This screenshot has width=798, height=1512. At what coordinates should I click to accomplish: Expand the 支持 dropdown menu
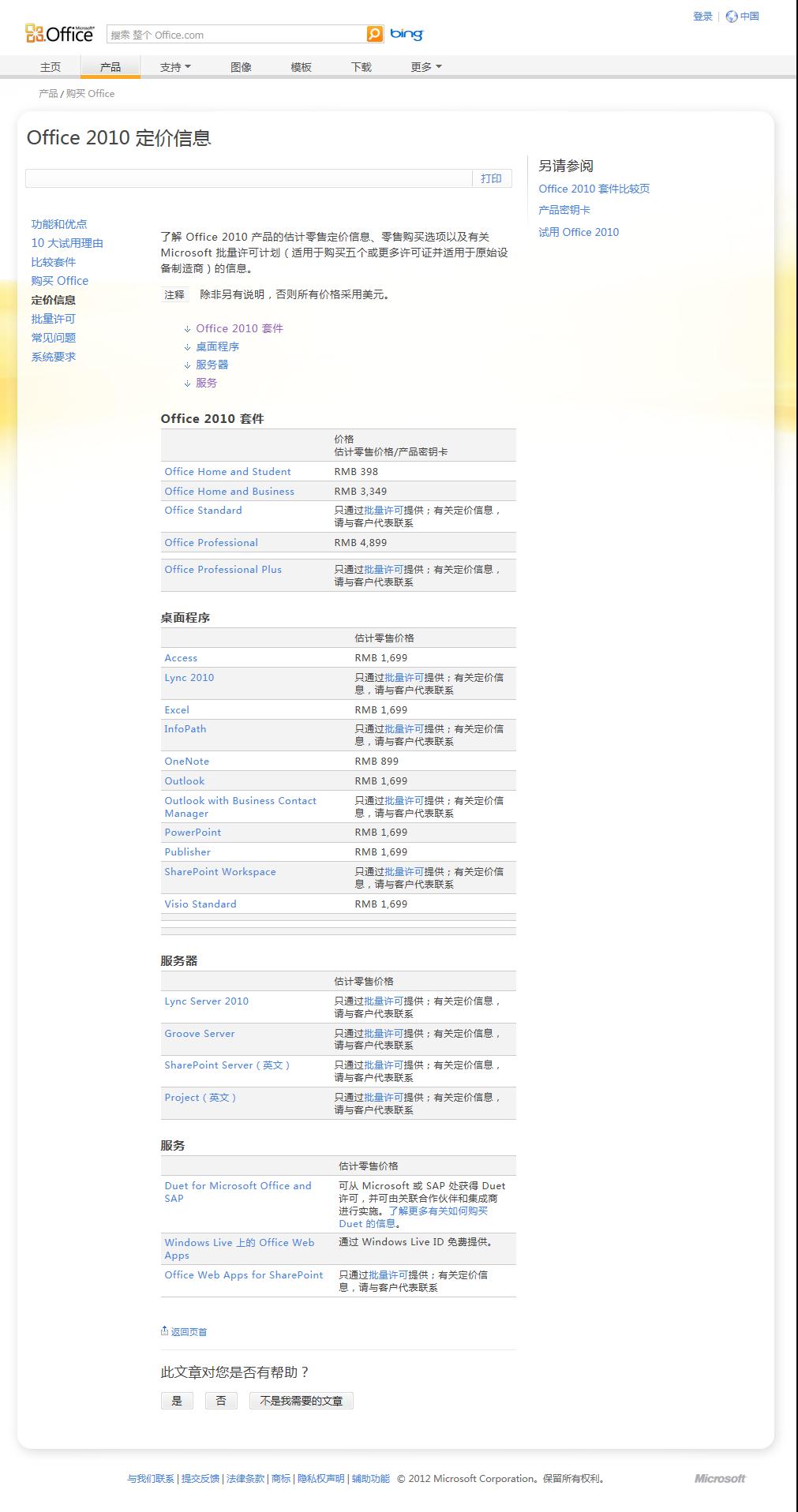(x=175, y=67)
